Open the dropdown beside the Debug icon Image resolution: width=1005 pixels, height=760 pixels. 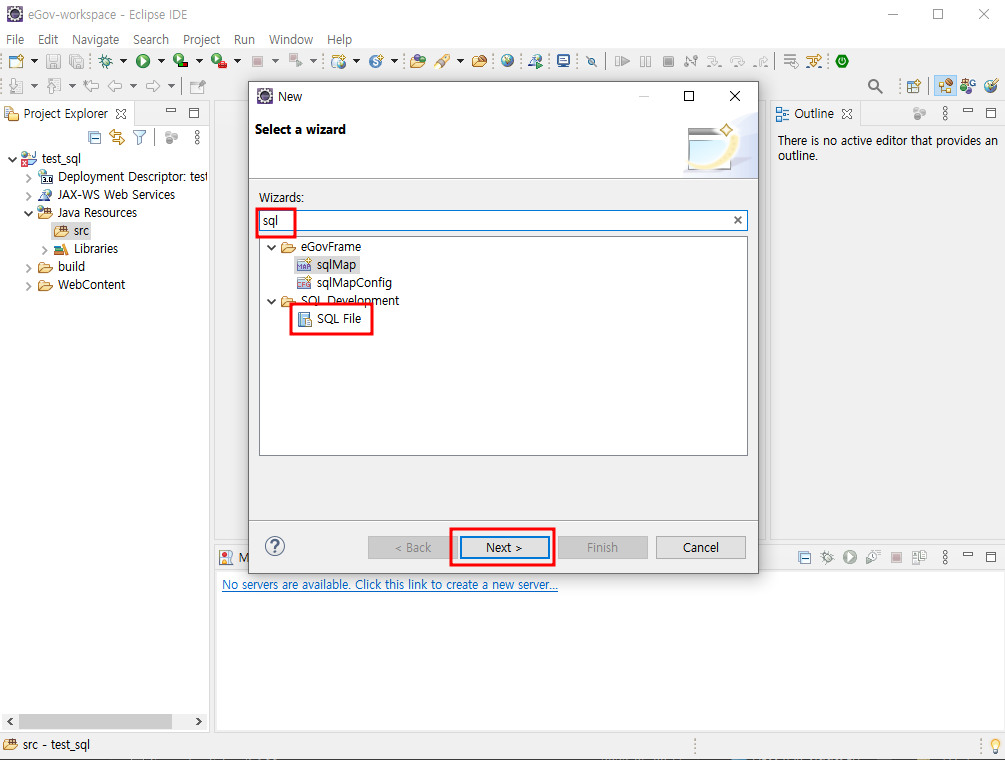coord(123,62)
